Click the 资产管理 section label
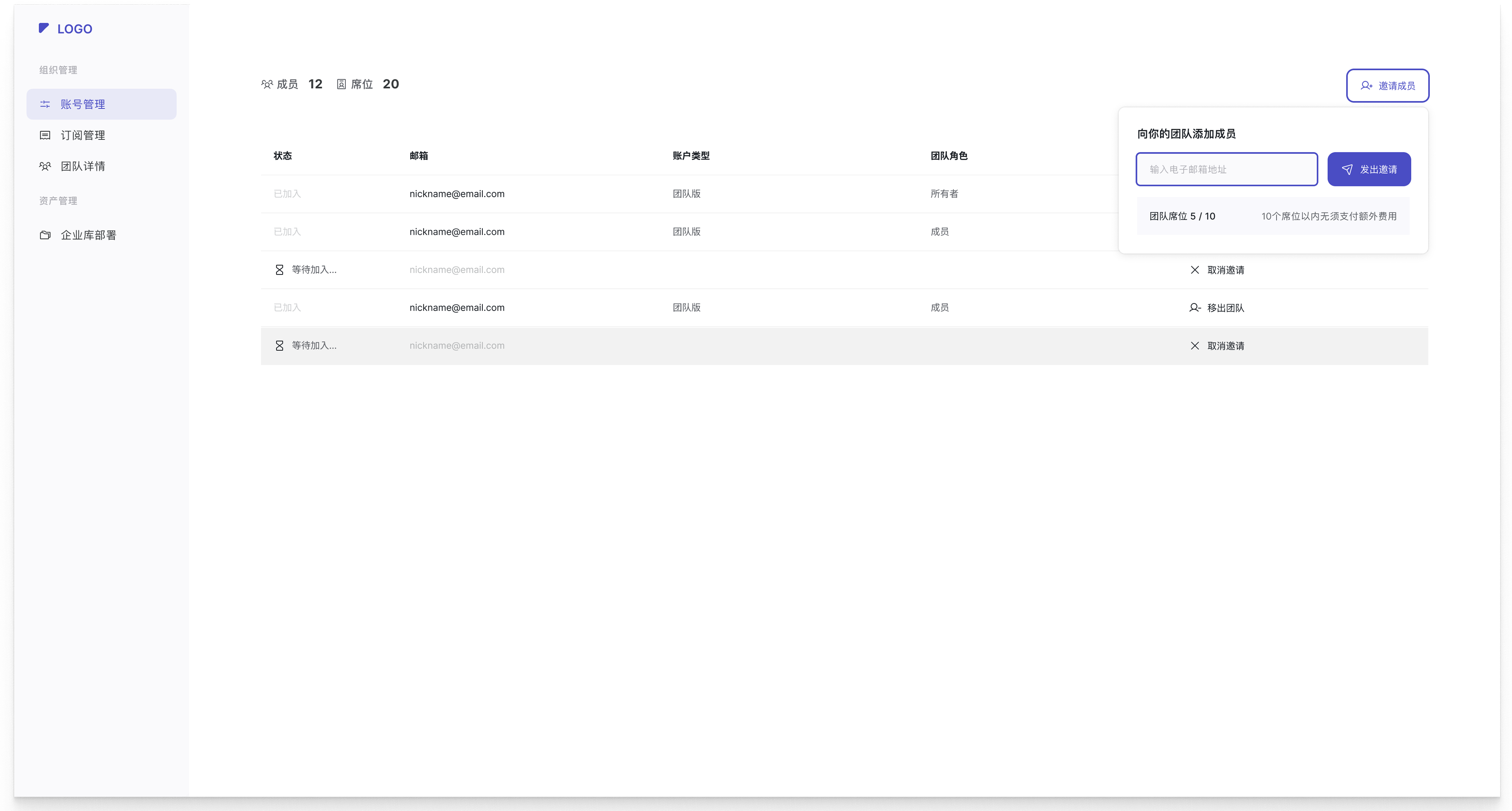This screenshot has width=1512, height=811. tap(58, 201)
